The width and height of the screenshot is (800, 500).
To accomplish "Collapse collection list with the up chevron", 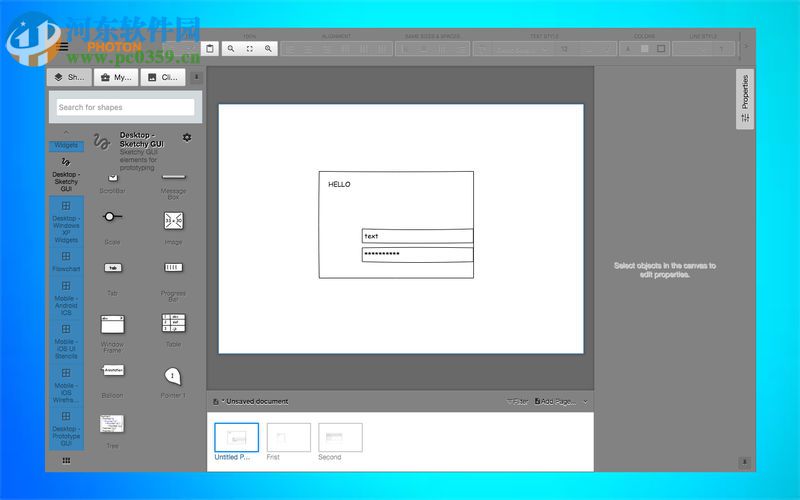I will pyautogui.click(x=66, y=133).
